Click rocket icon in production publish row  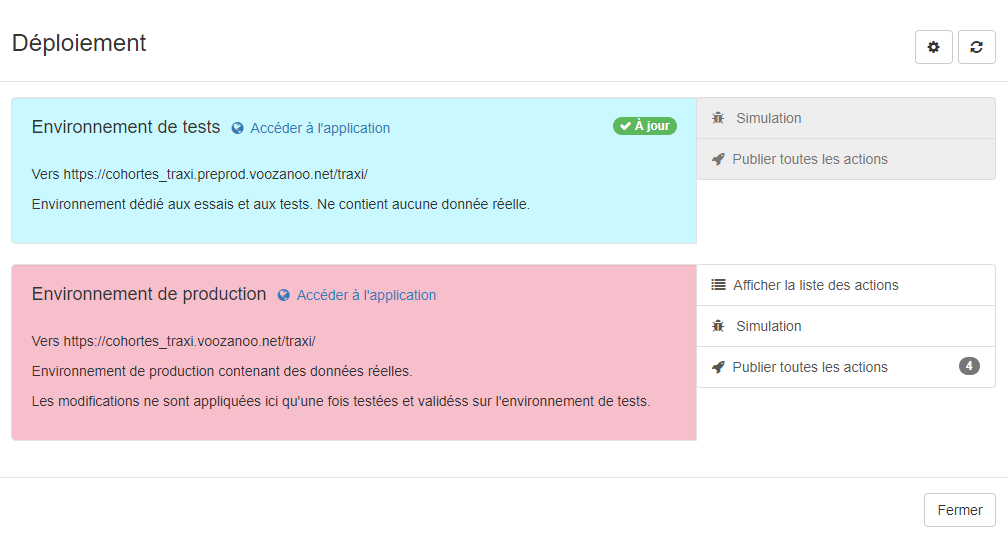pos(718,367)
